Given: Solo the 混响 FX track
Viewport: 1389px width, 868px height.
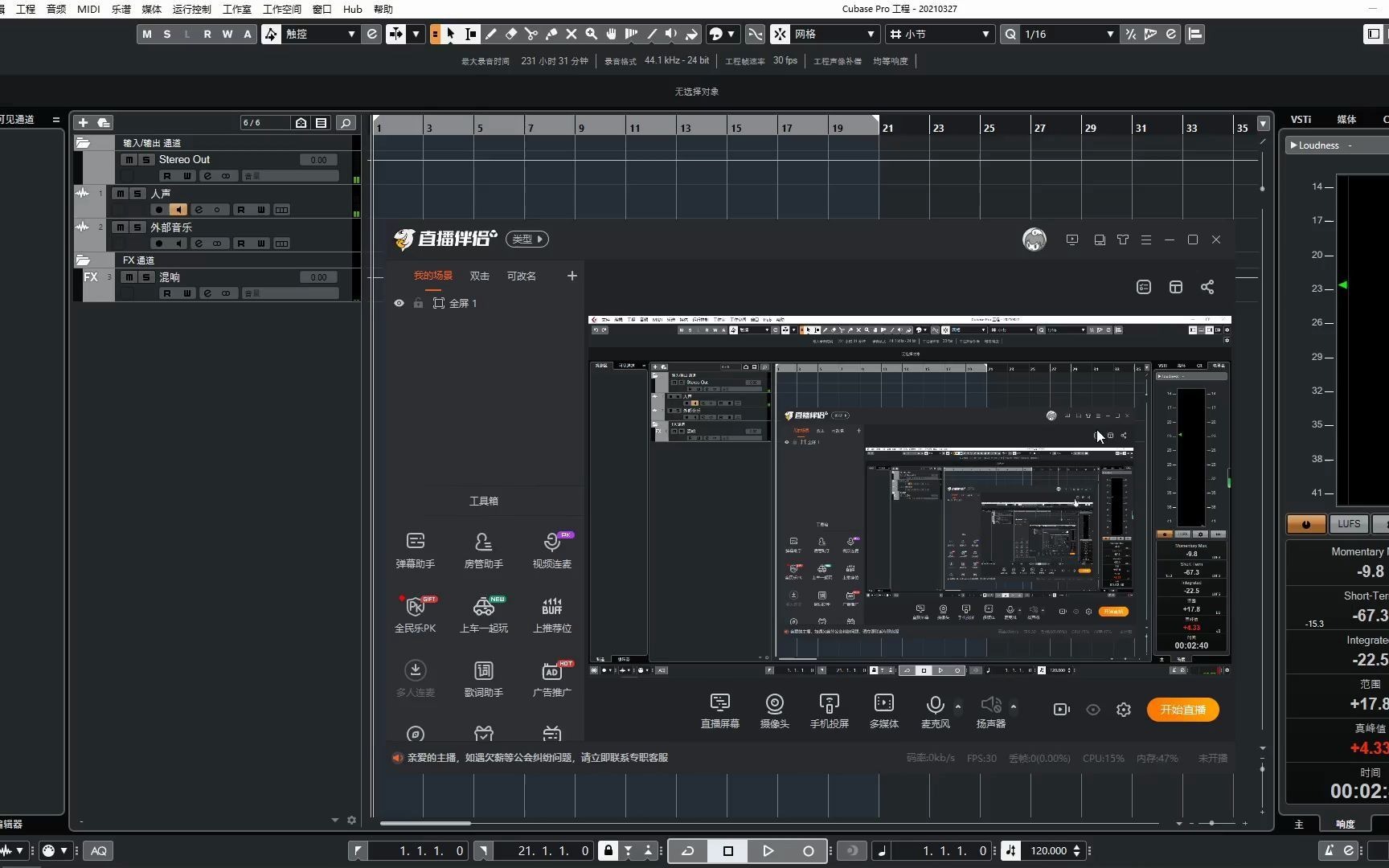Looking at the screenshot, I should (146, 277).
